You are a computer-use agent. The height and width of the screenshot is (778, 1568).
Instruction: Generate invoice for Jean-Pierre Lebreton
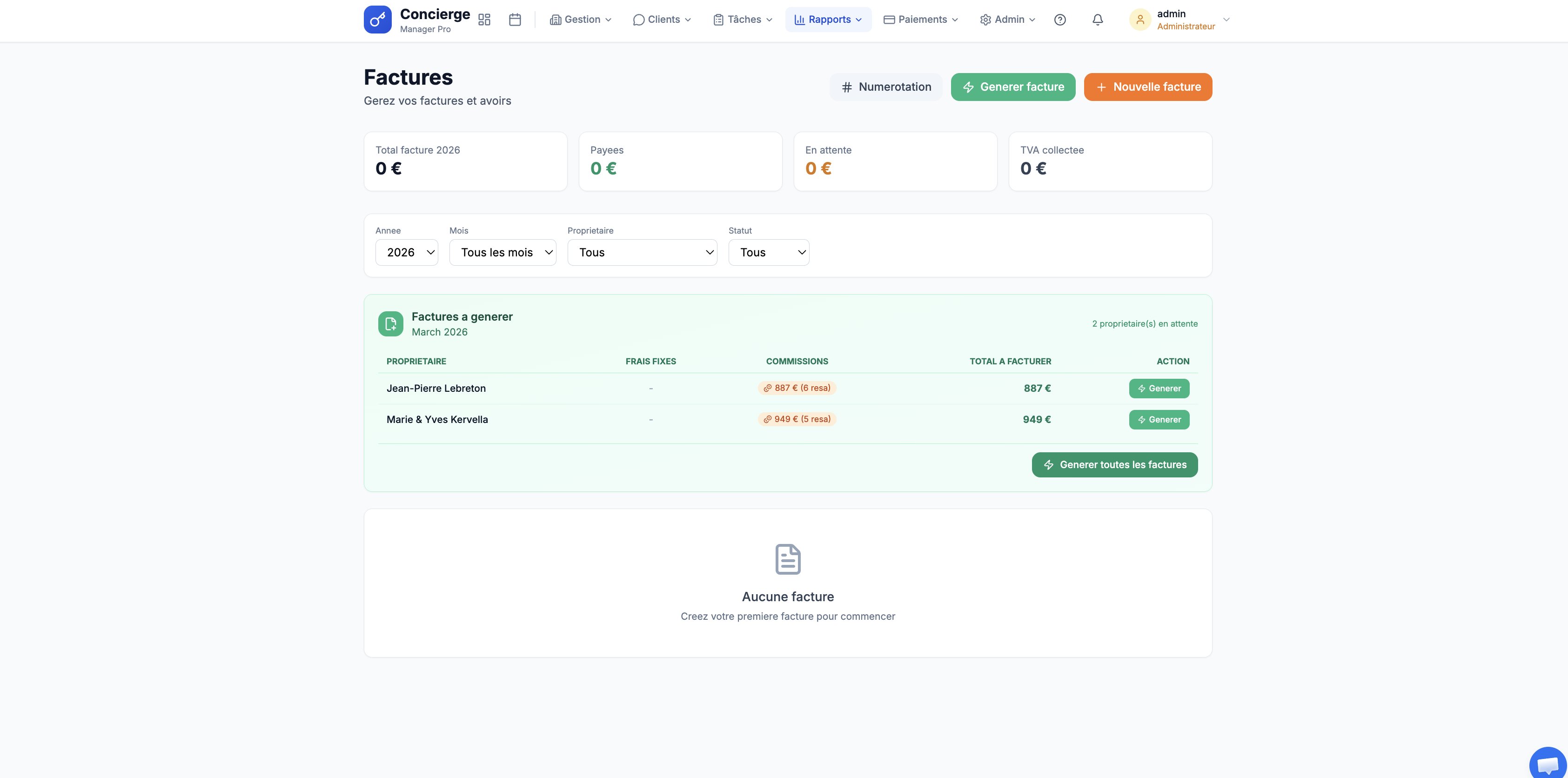click(x=1159, y=389)
